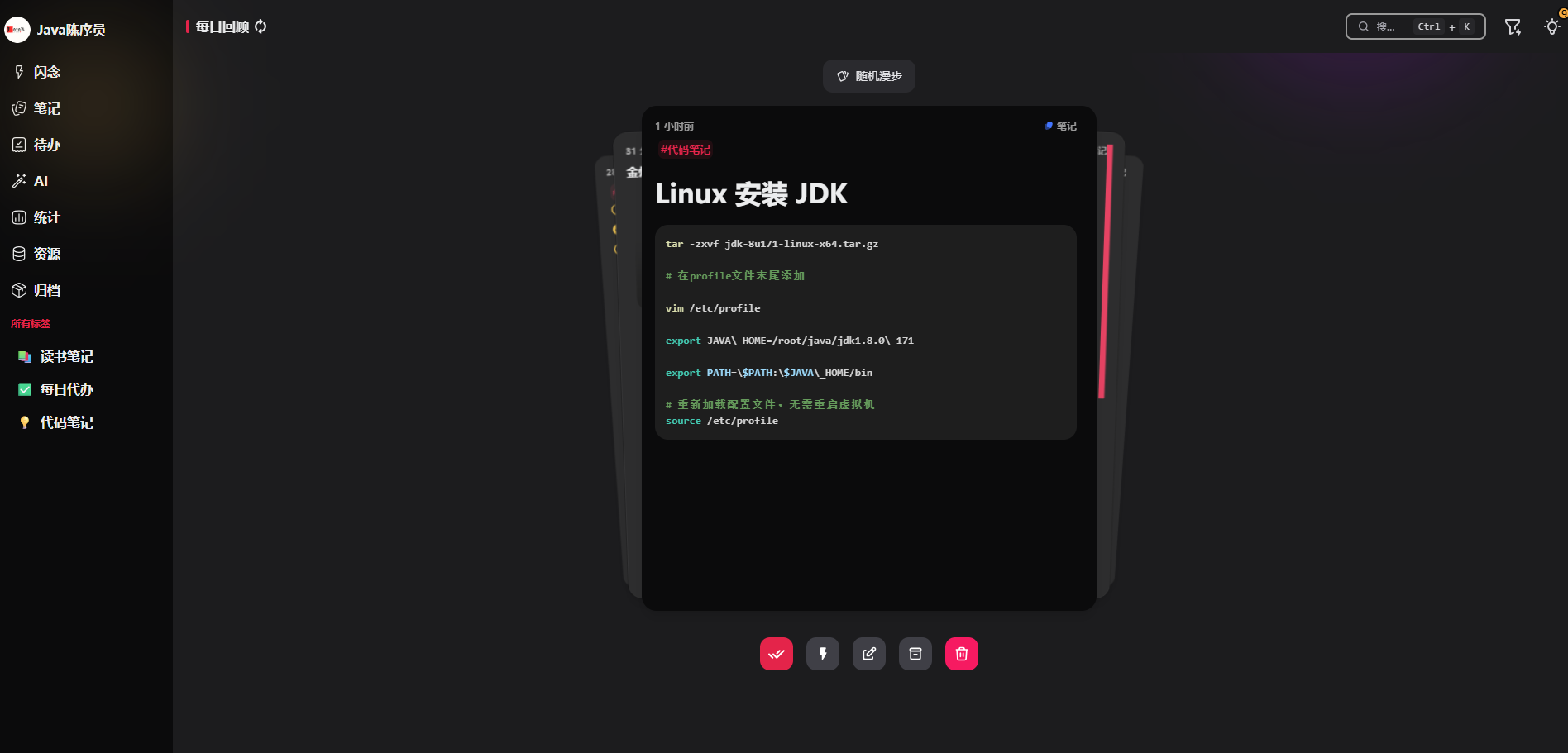The height and width of the screenshot is (753, 1568).
Task: Click the 每日回顾 page title
Action: point(222,26)
